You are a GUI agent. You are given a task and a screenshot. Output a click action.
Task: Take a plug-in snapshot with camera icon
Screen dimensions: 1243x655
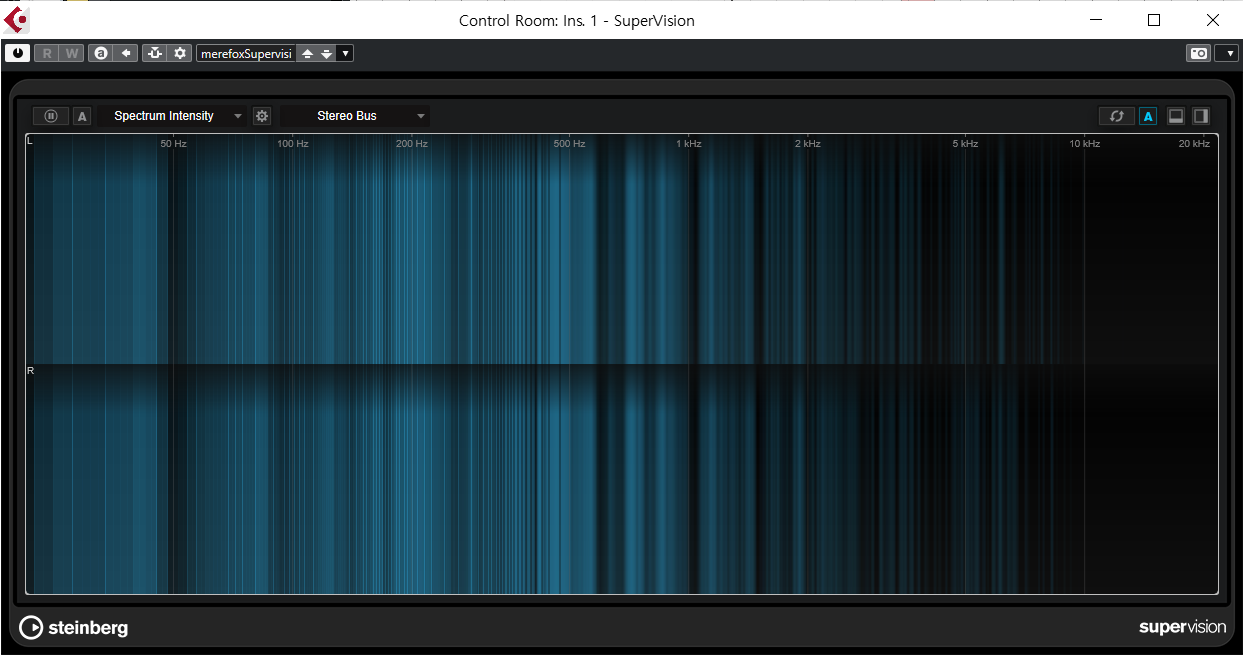[1198, 53]
